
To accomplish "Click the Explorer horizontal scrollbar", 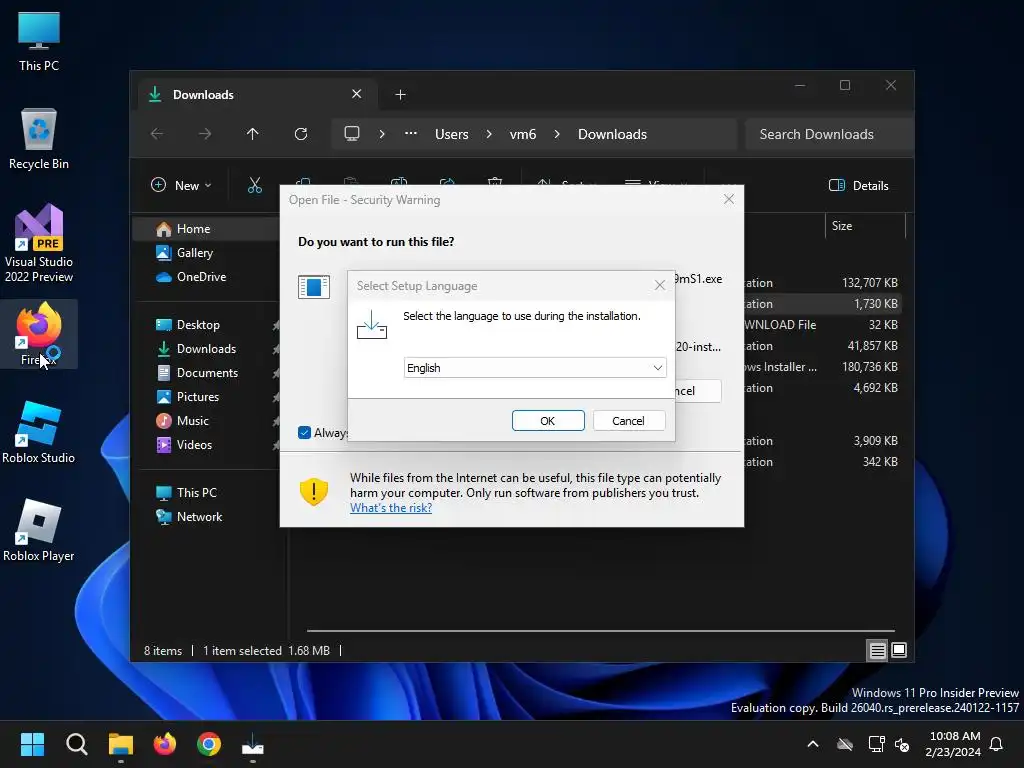I will coord(601,631).
